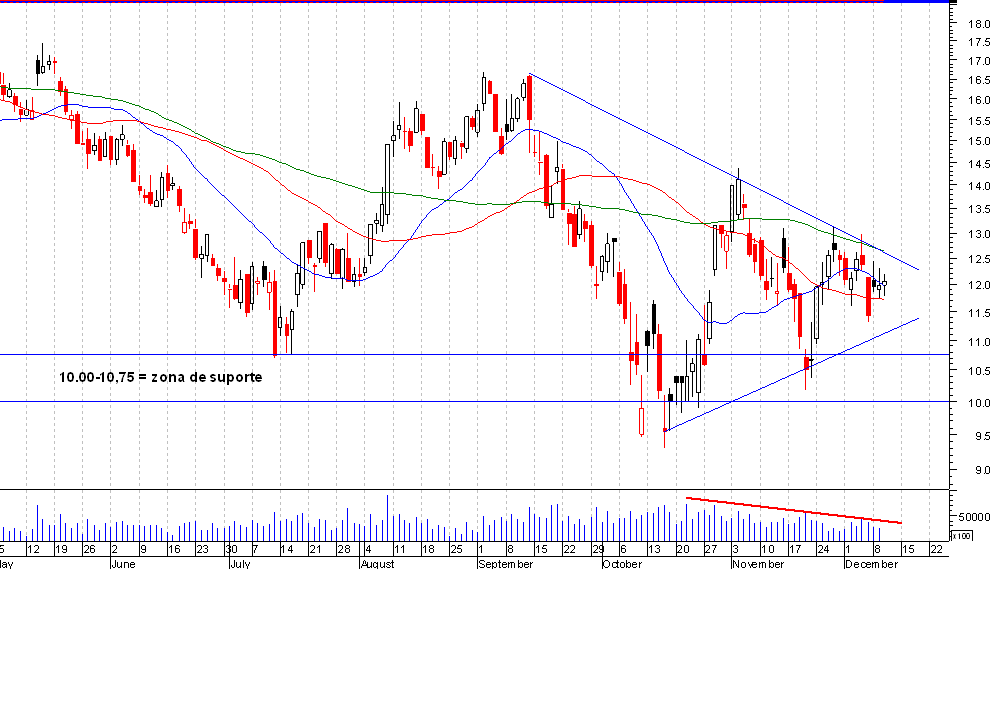Click the 10.5 price axis label
This screenshot has height=720, width=994.
click(979, 371)
